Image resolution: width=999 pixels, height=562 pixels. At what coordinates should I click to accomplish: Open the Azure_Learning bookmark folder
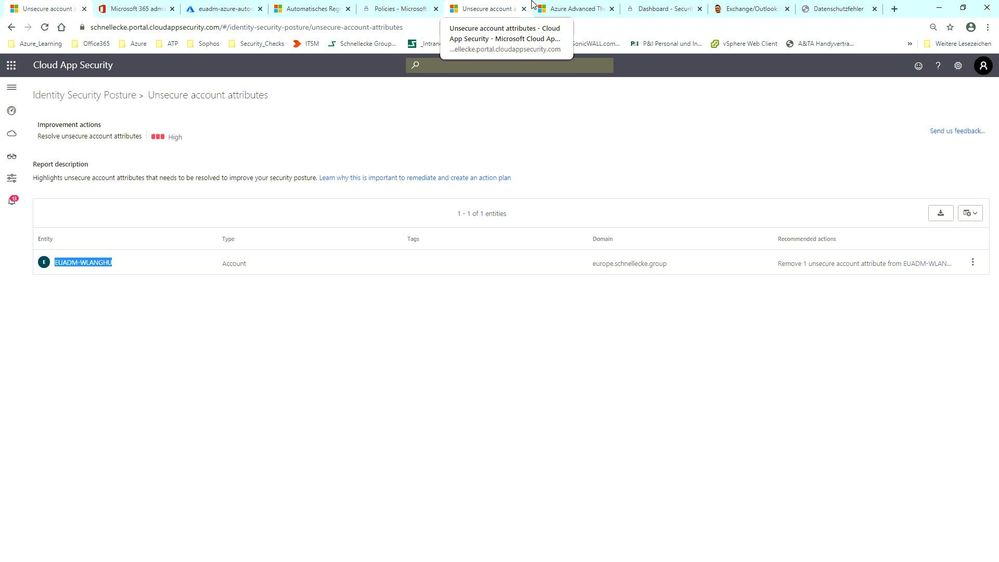pyautogui.click(x=35, y=44)
